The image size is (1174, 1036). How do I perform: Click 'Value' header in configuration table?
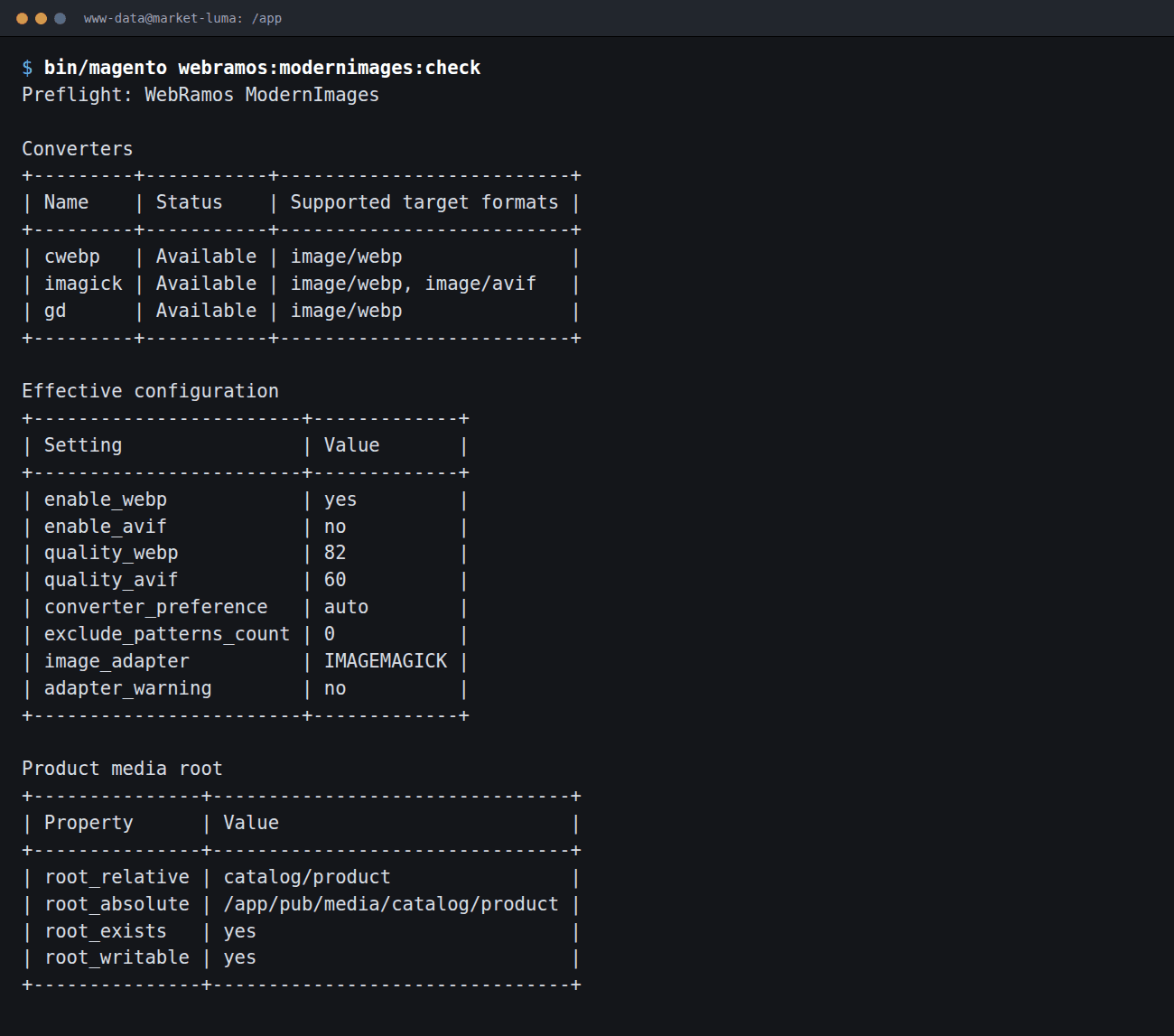[x=351, y=445]
